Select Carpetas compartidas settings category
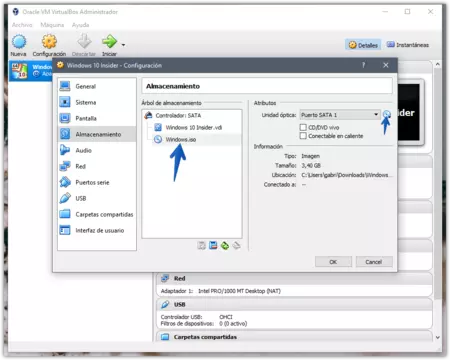The image size is (450, 360). [97, 214]
